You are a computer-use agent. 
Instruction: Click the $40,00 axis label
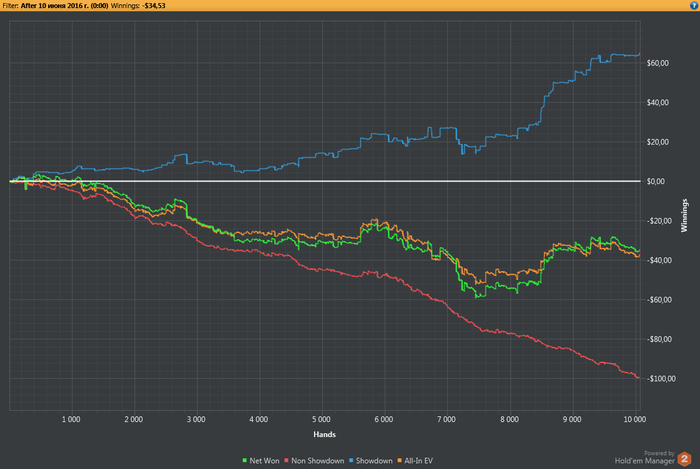pos(658,103)
